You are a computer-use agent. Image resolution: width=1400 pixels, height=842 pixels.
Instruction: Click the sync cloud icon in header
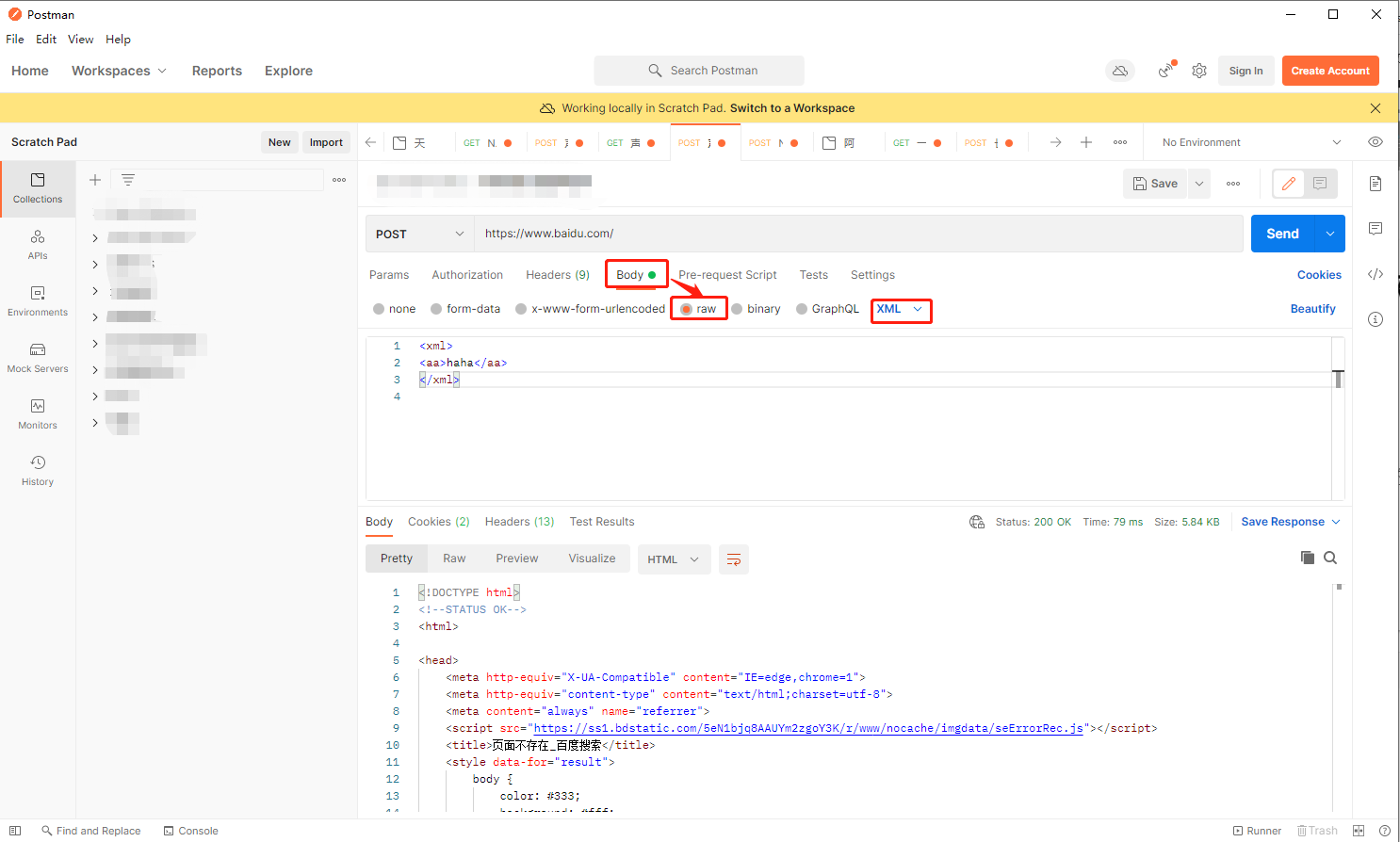[x=1120, y=71]
